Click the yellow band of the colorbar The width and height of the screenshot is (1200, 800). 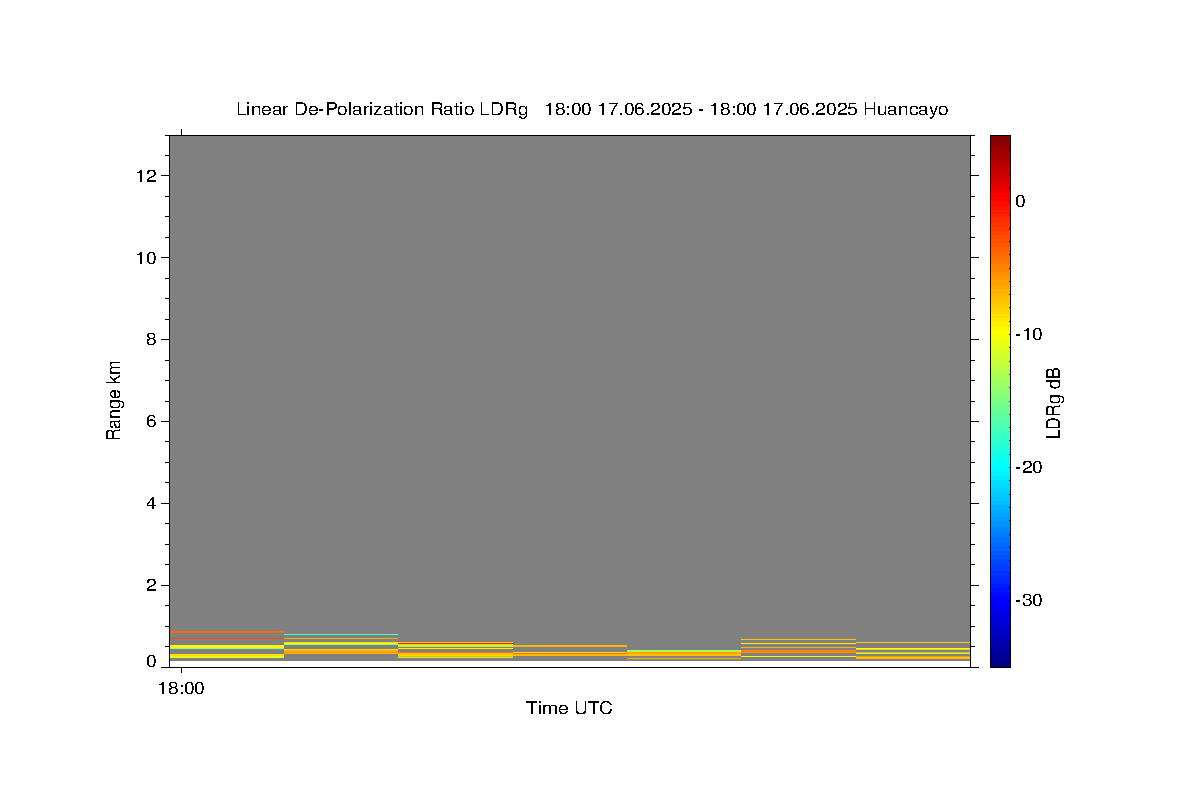tap(1000, 334)
